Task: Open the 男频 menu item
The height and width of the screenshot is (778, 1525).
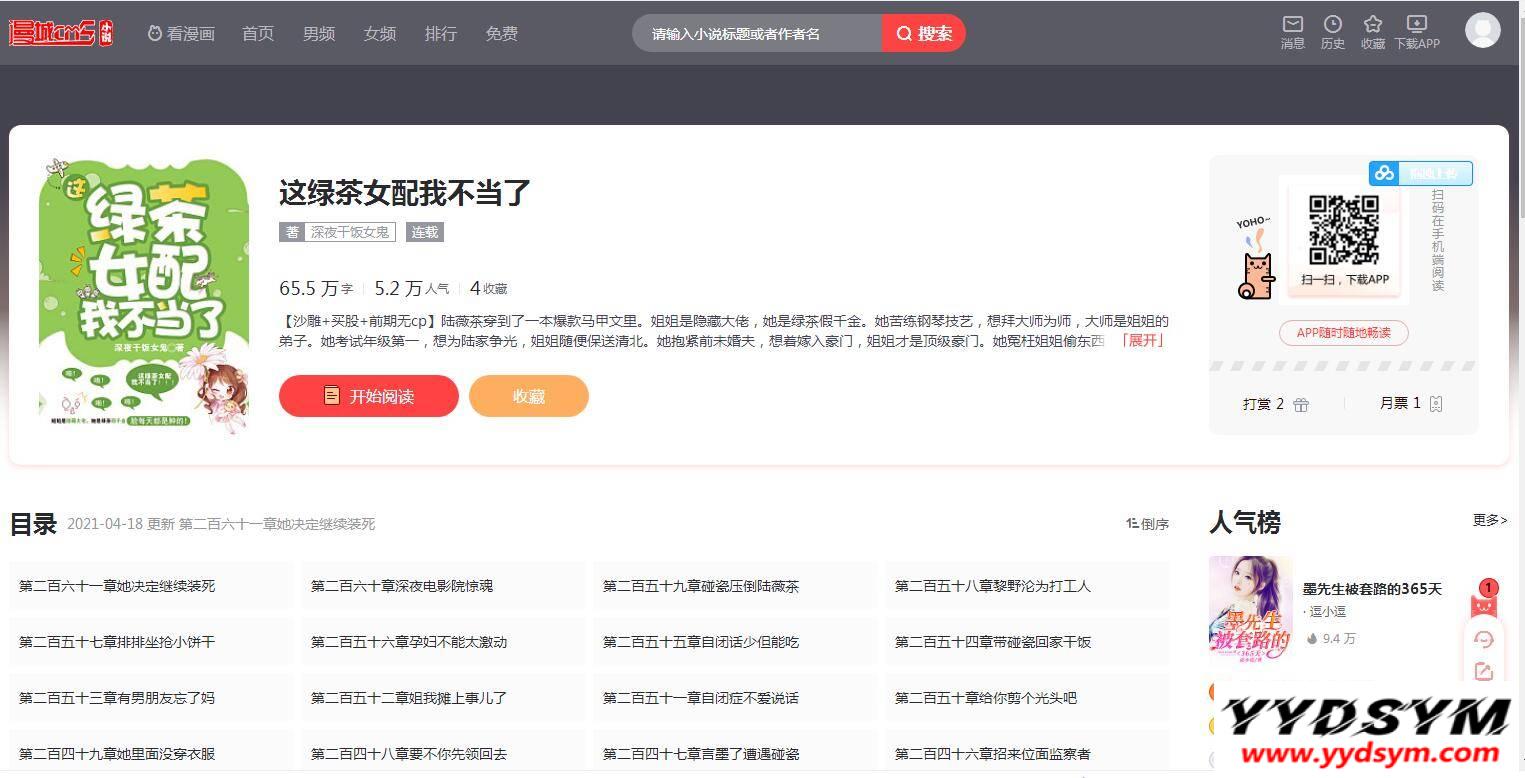Action: [x=318, y=33]
